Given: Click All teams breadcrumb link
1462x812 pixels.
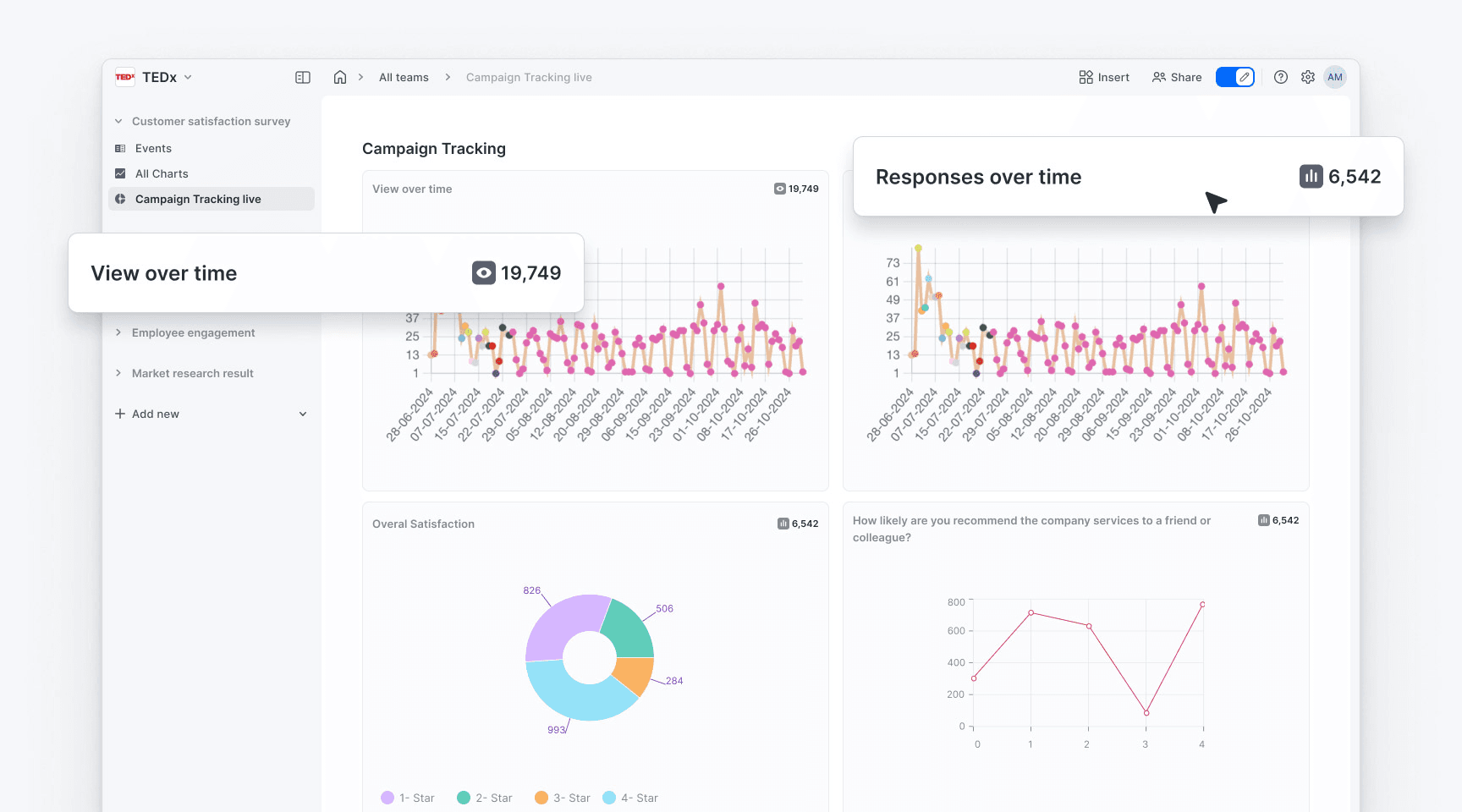Looking at the screenshot, I should tap(404, 77).
